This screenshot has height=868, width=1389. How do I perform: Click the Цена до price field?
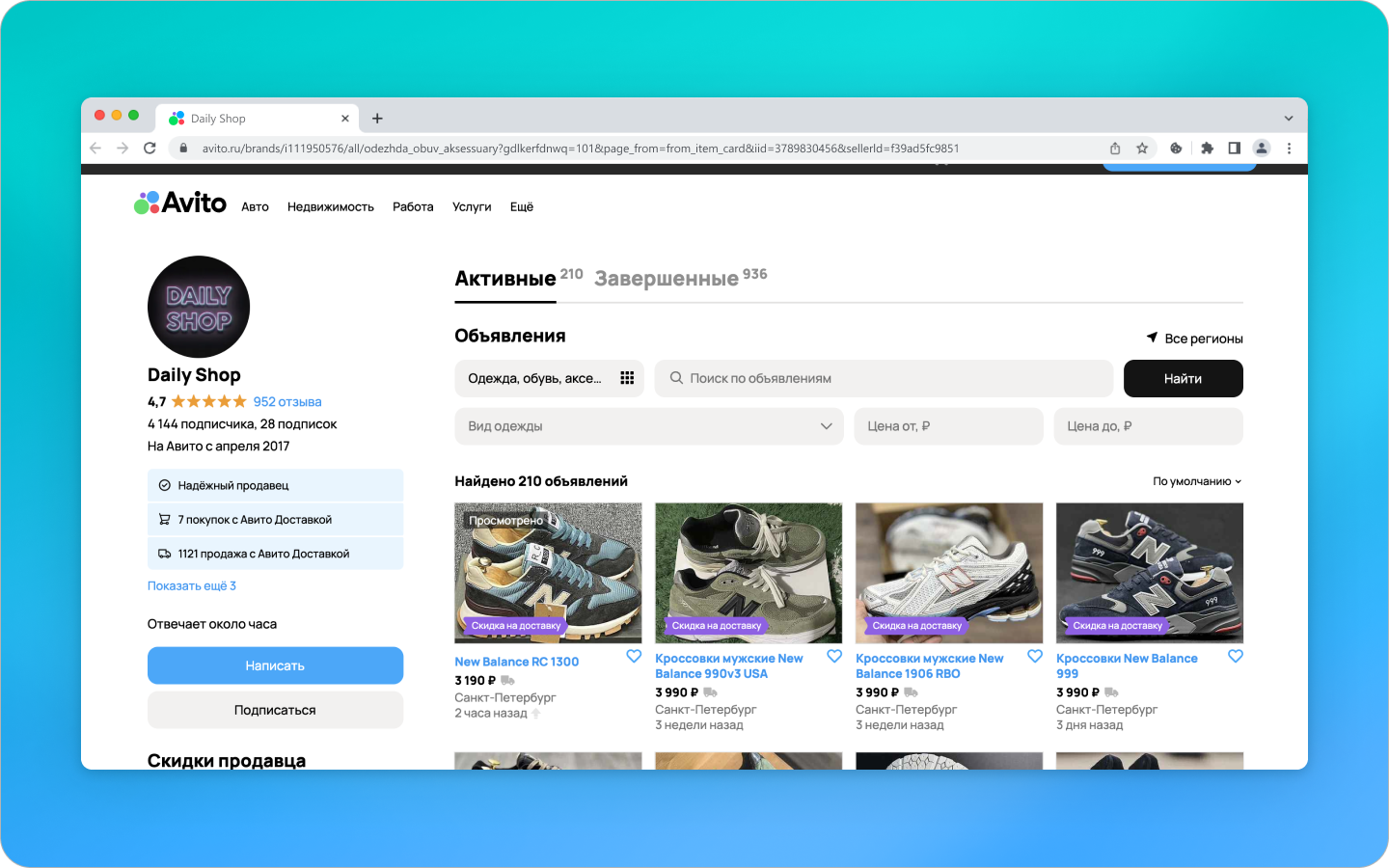[1149, 426]
